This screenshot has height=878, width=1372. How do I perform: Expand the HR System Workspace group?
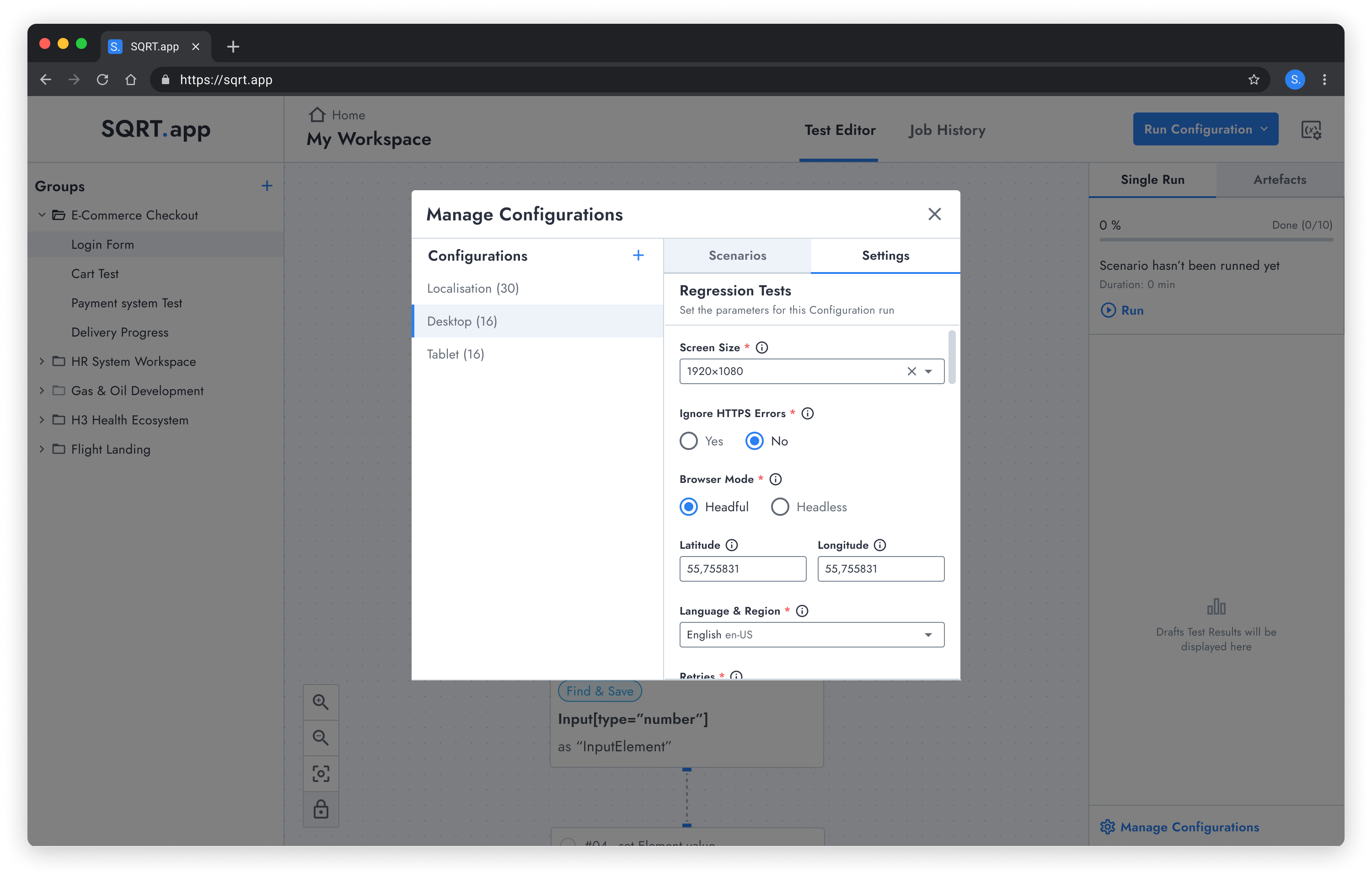pyautogui.click(x=42, y=361)
